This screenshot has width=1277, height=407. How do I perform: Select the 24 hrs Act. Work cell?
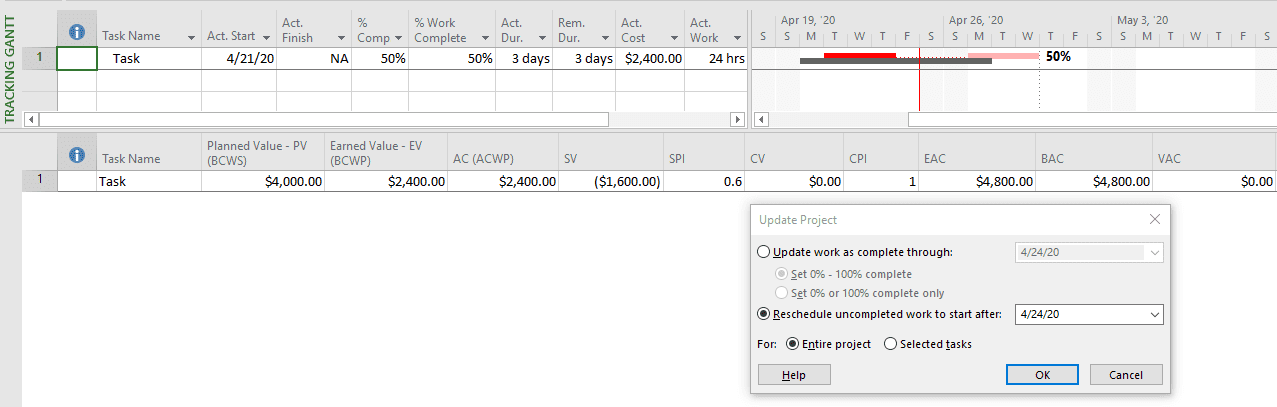click(x=716, y=58)
